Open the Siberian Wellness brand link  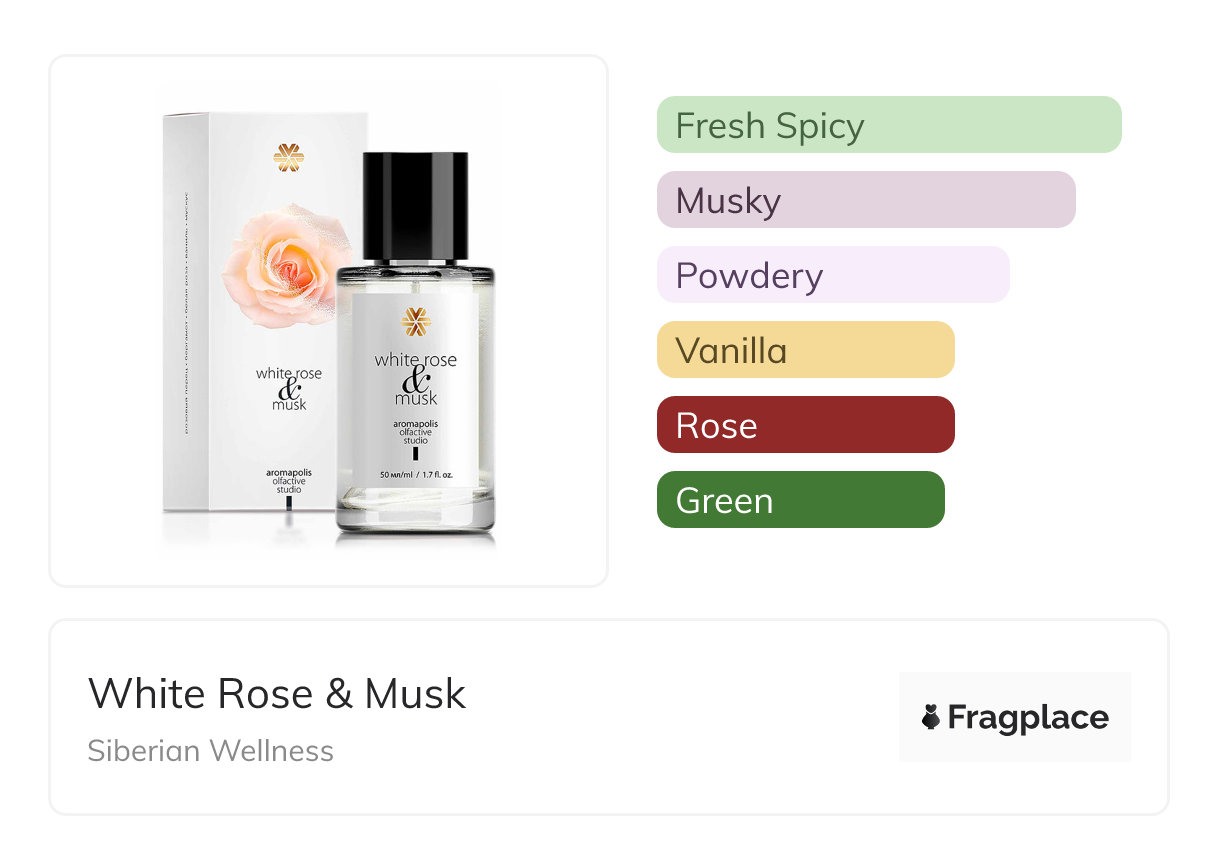[x=211, y=751]
